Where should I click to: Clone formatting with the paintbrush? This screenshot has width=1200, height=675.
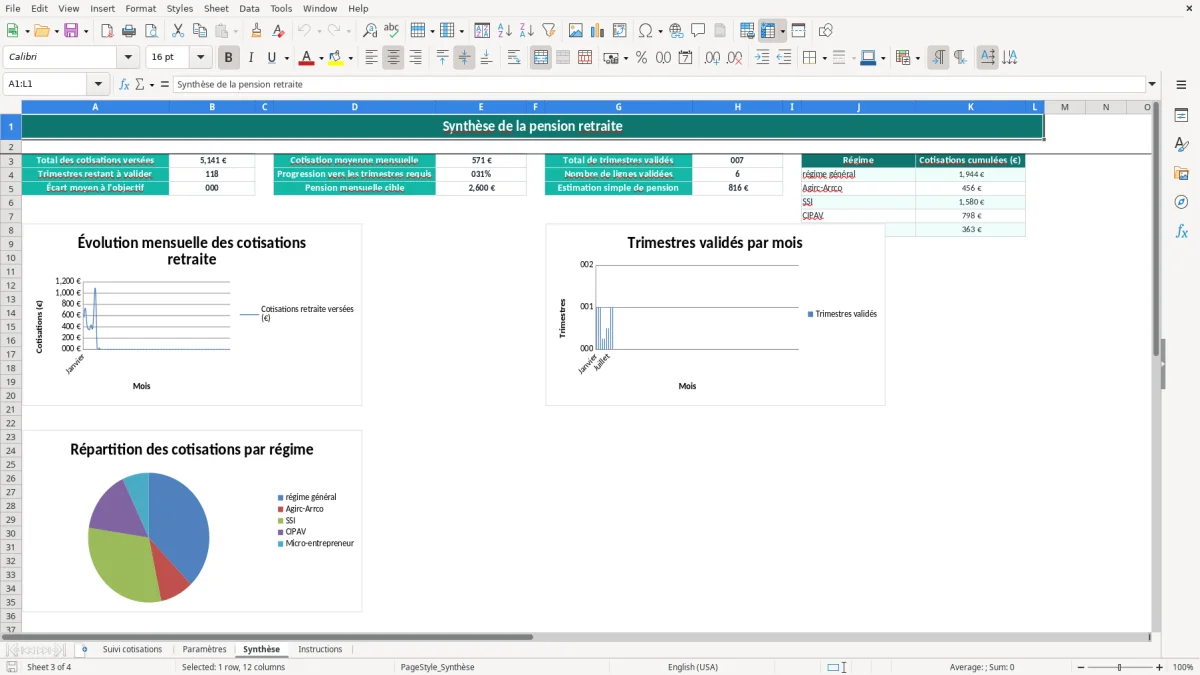(257, 31)
